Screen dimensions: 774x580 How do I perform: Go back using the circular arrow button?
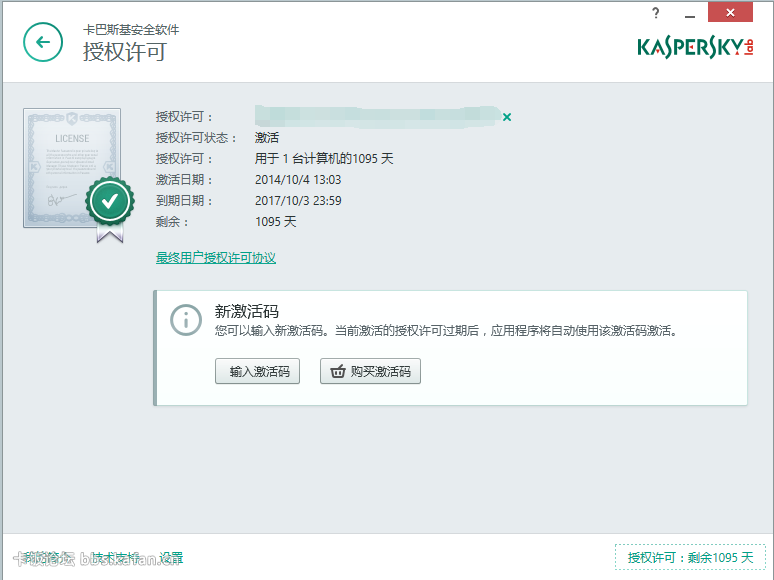click(43, 42)
